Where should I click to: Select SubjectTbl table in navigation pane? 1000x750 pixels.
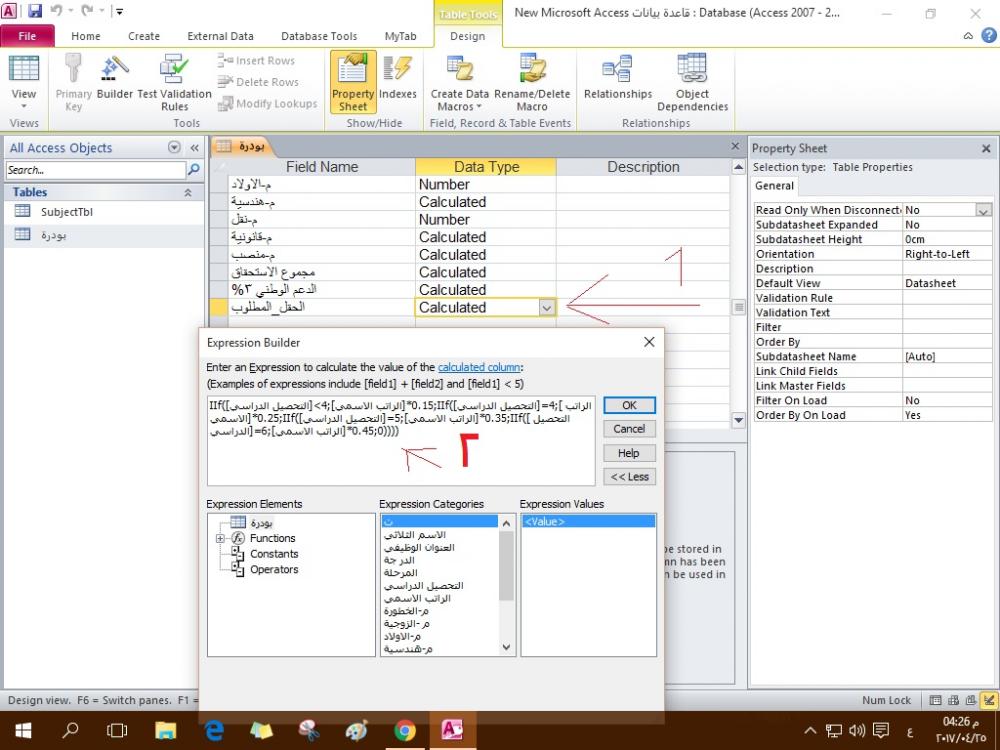pyautogui.click(x=67, y=212)
